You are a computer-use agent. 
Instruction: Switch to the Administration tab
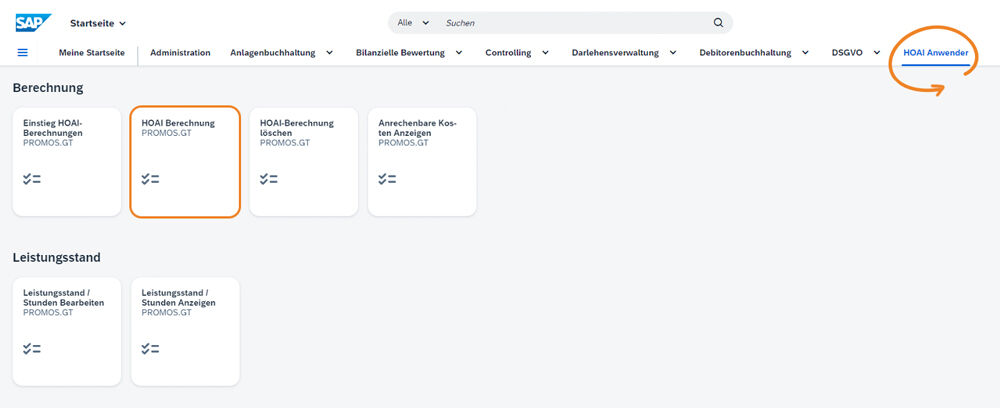click(180, 53)
